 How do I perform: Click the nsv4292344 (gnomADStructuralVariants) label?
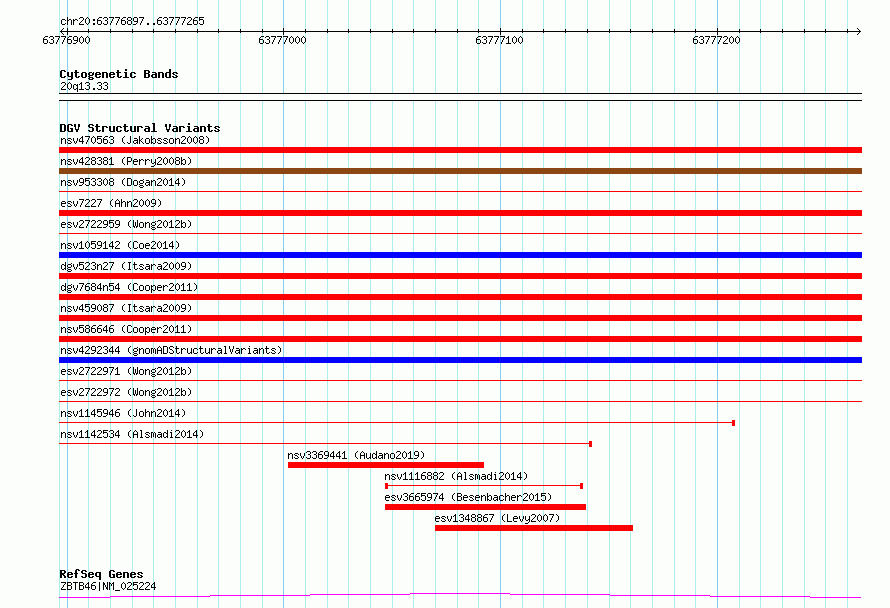pos(171,350)
